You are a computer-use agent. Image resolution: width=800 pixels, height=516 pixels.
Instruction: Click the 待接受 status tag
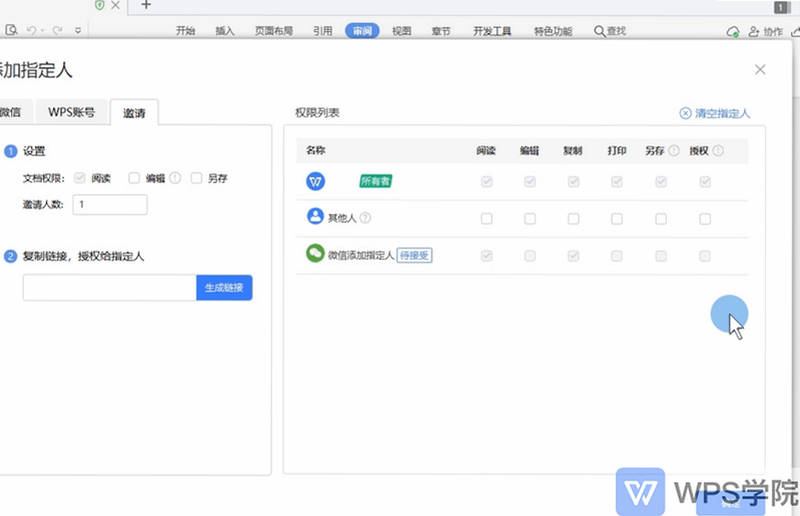[414, 255]
